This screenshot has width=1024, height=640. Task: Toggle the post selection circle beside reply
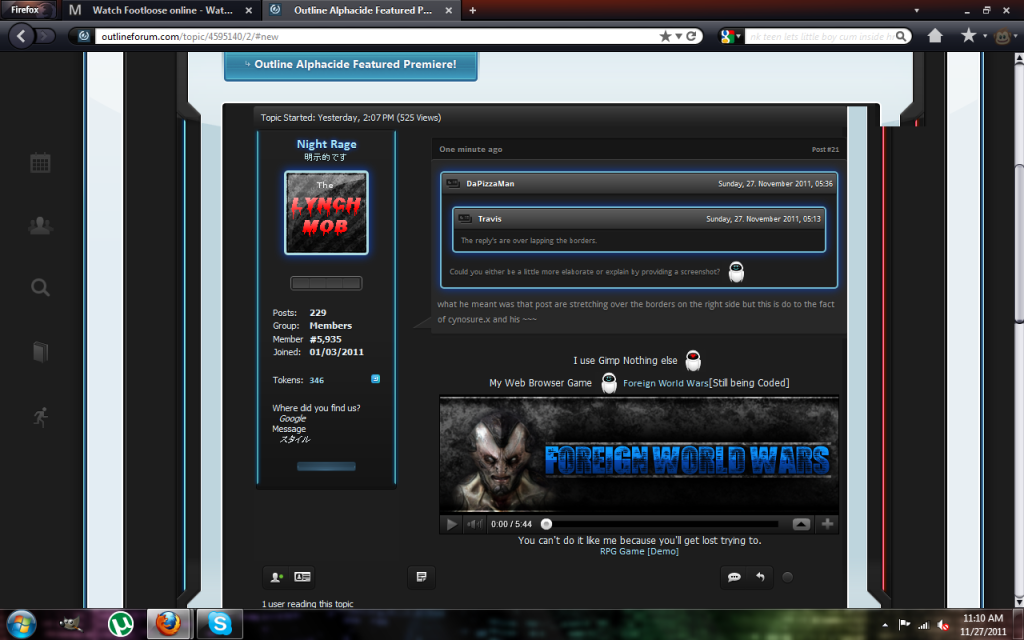tap(788, 577)
